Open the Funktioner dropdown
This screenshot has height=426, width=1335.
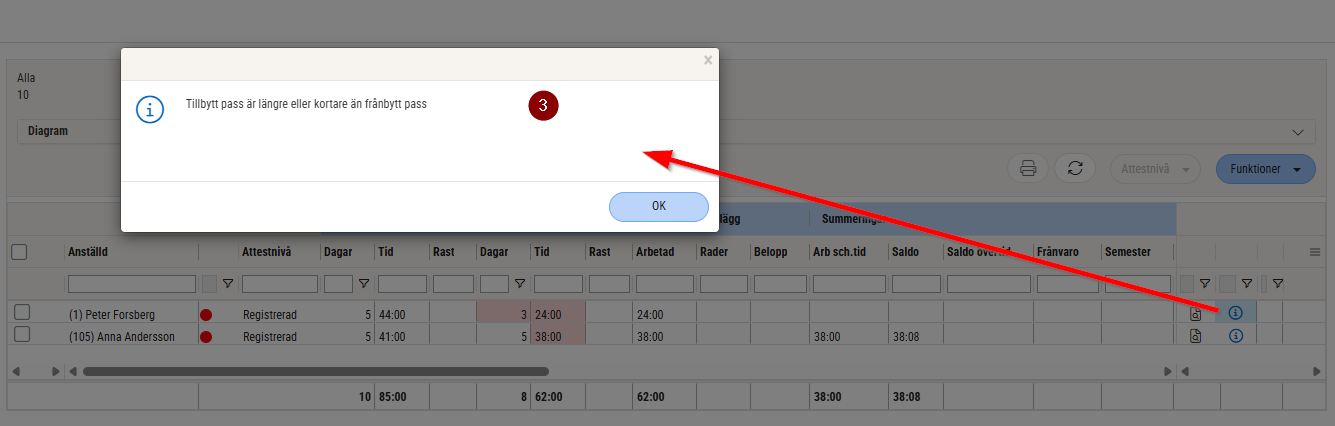tap(1265, 169)
